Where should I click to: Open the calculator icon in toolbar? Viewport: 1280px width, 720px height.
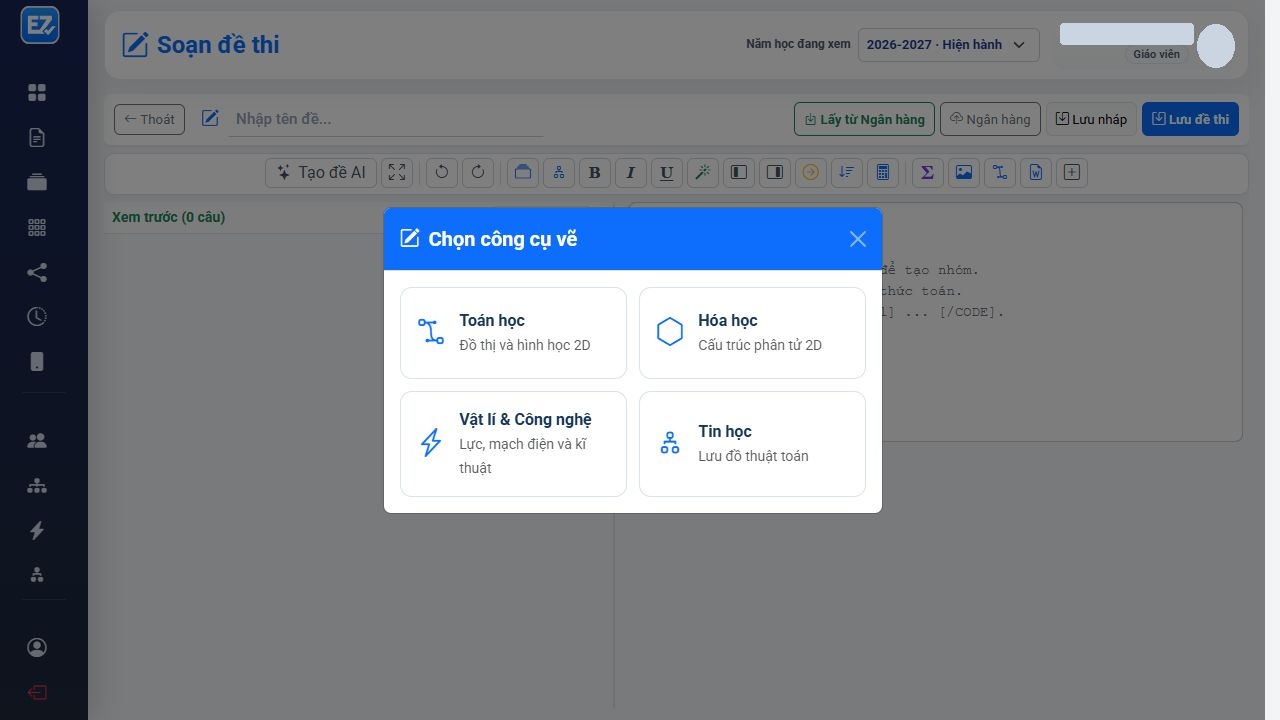[882, 172]
